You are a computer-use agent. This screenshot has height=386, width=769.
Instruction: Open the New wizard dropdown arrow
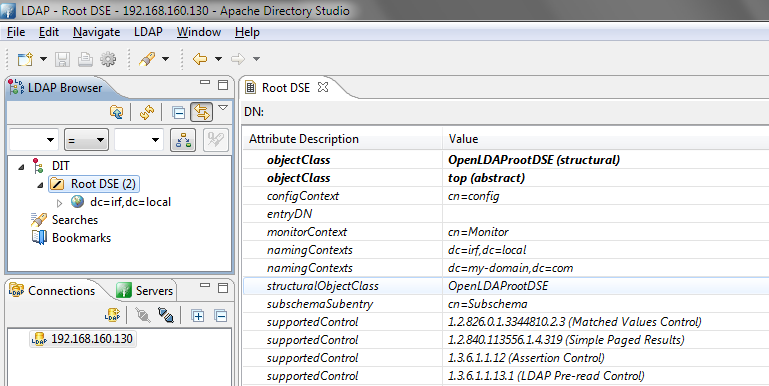[x=43, y=59]
